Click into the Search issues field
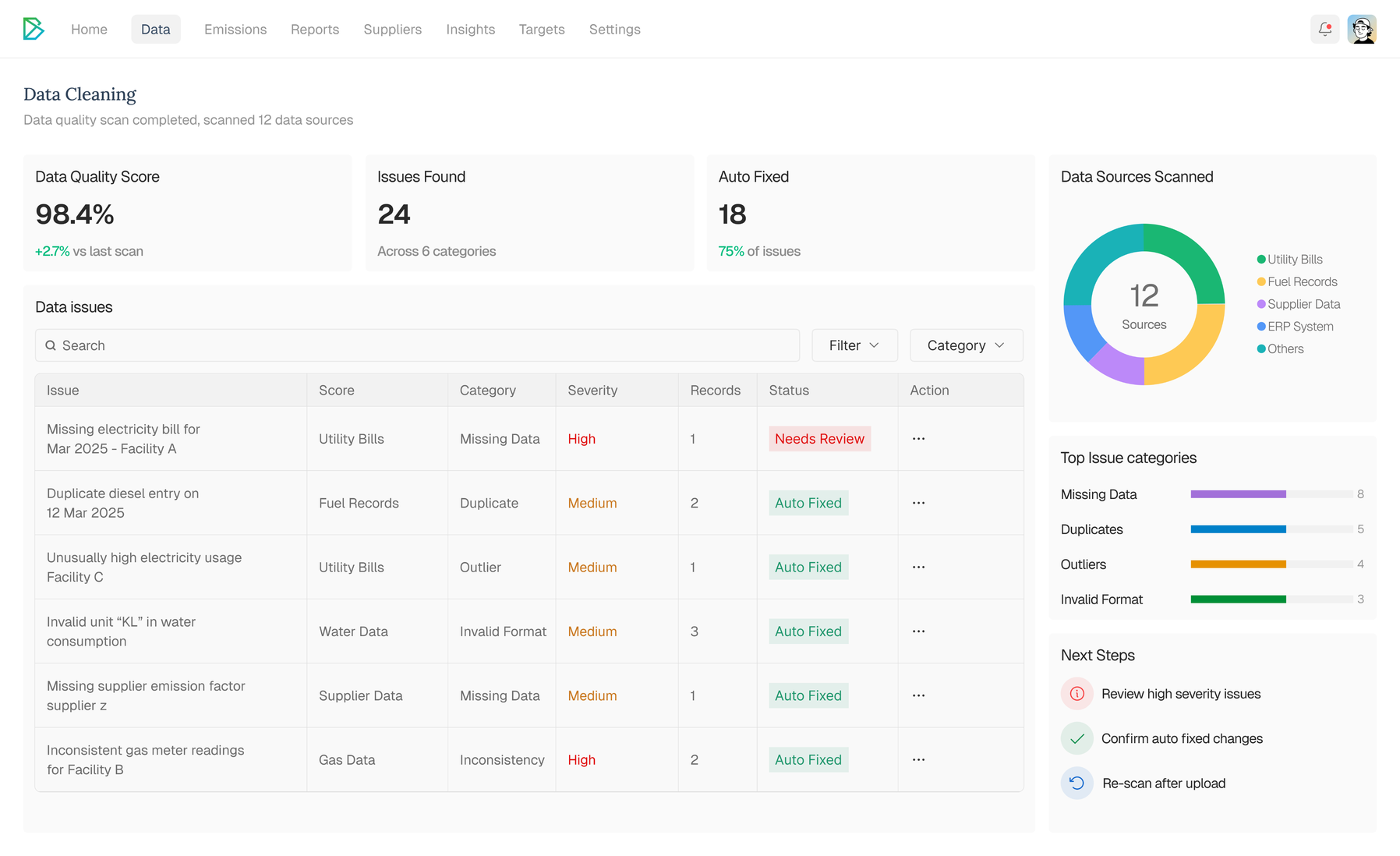This screenshot has width=1400, height=856. pyautogui.click(x=417, y=345)
